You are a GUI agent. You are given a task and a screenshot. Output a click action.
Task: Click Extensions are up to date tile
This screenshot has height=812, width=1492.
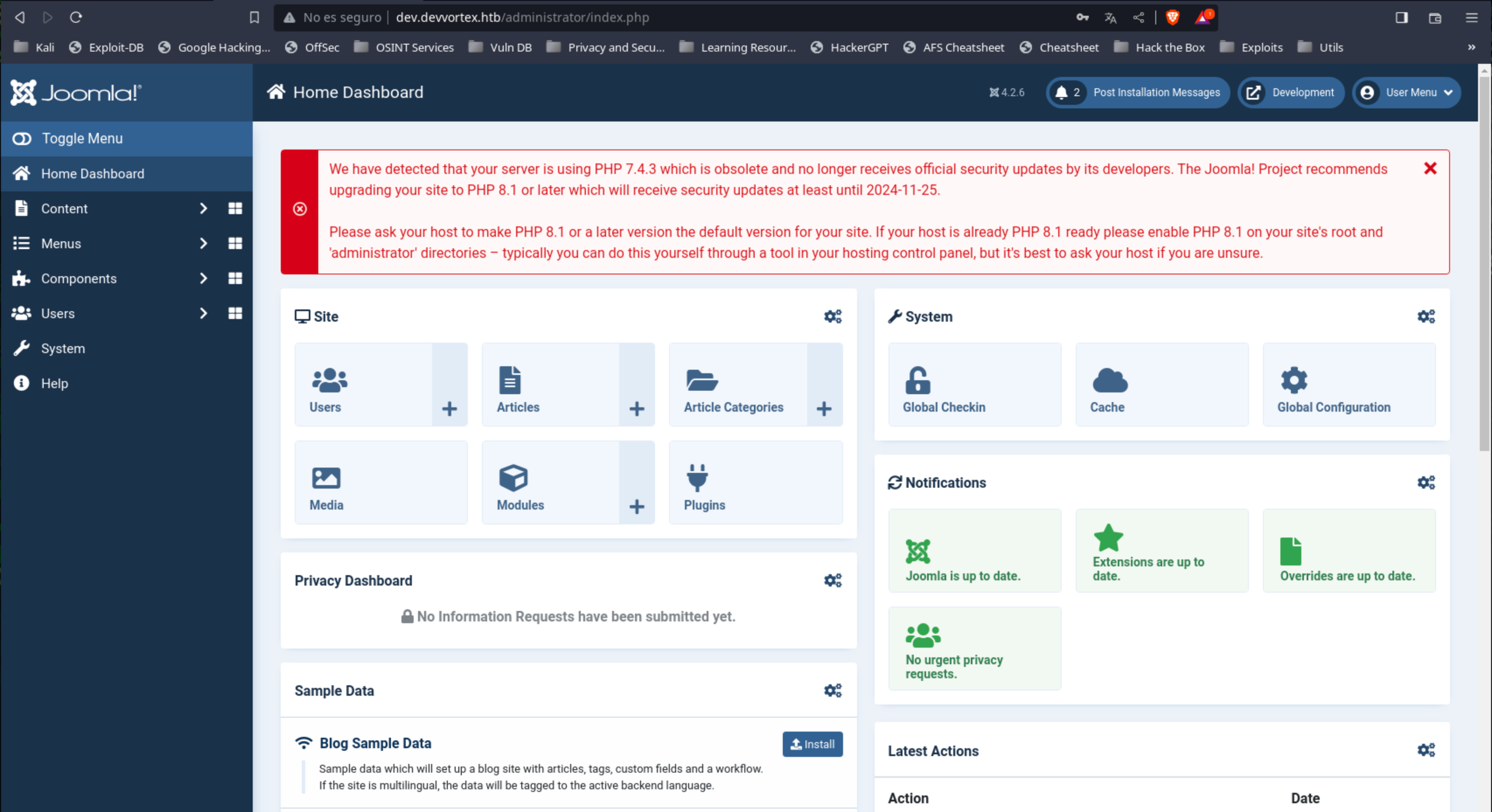click(1162, 551)
